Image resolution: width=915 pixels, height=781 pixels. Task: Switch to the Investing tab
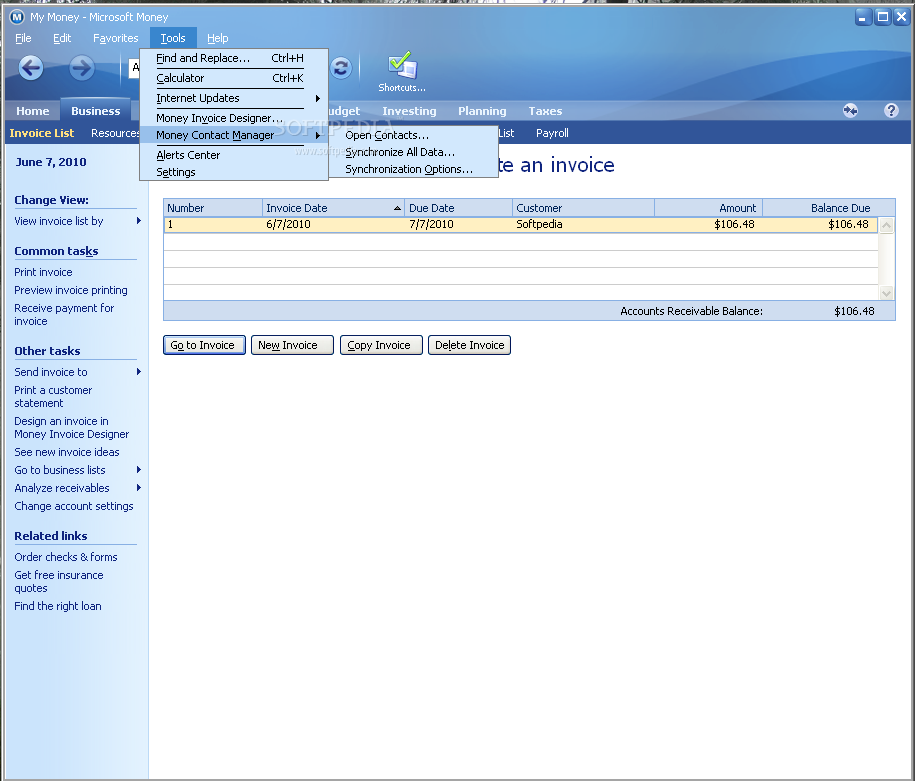(x=409, y=111)
